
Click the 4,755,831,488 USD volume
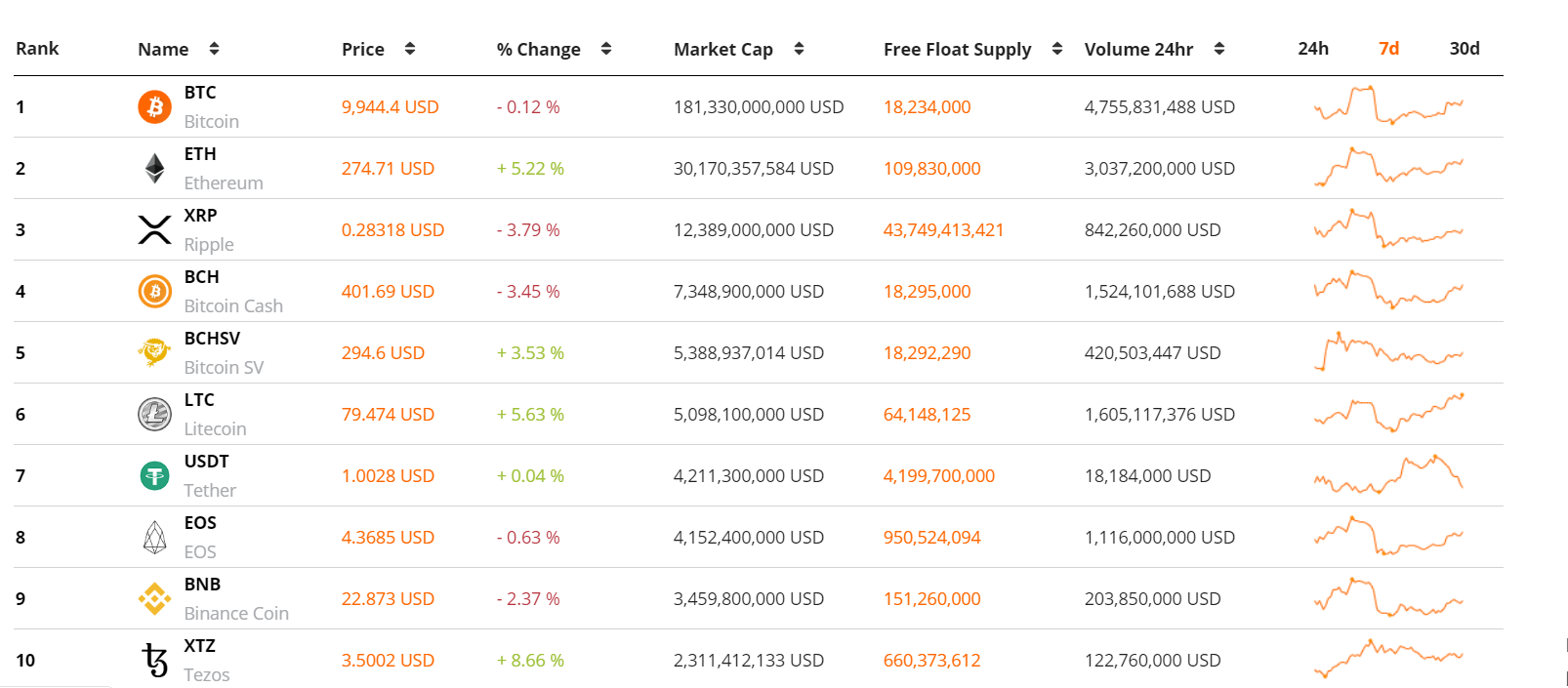pos(1160,107)
